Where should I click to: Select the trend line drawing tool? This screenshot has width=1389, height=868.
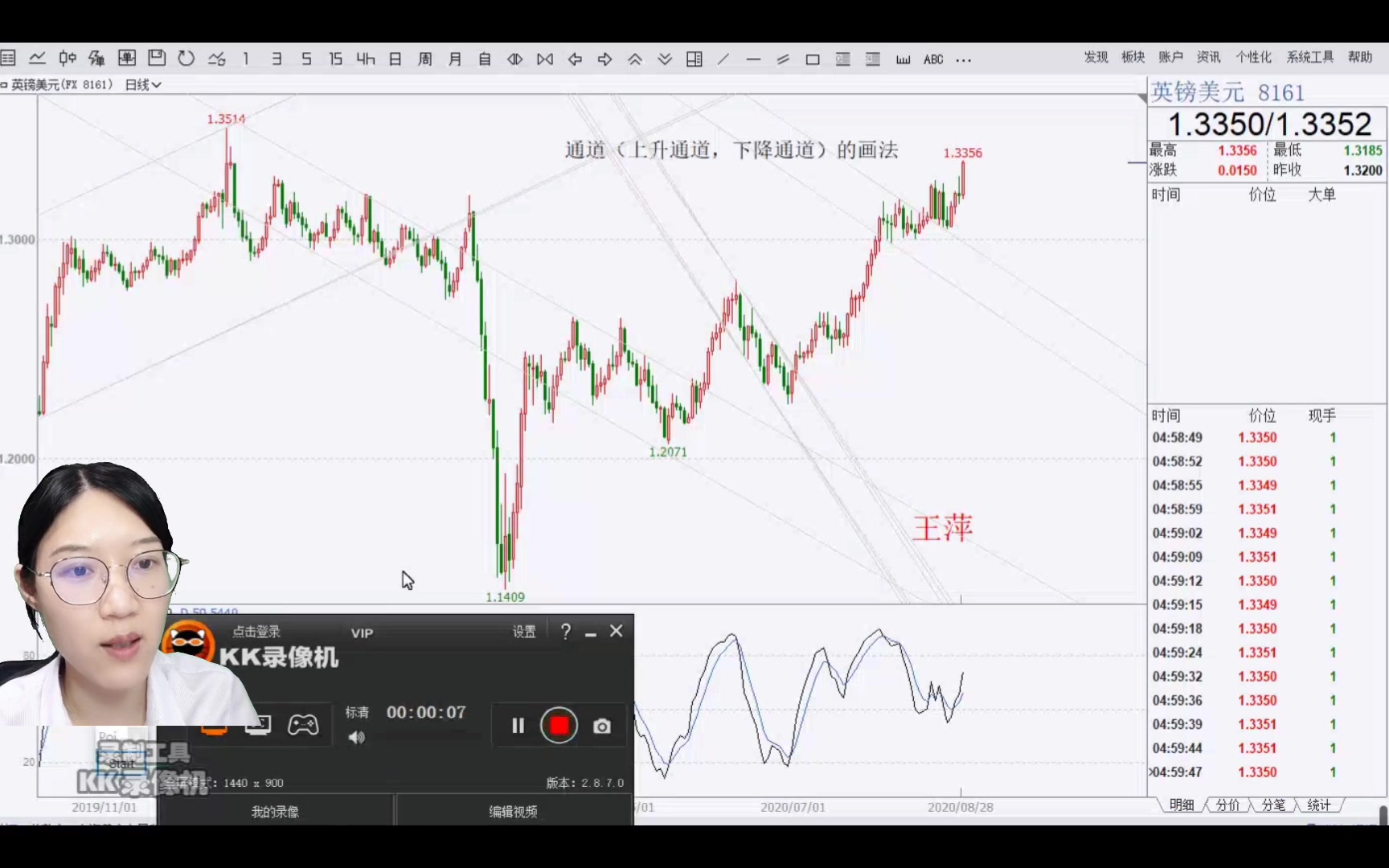723,59
